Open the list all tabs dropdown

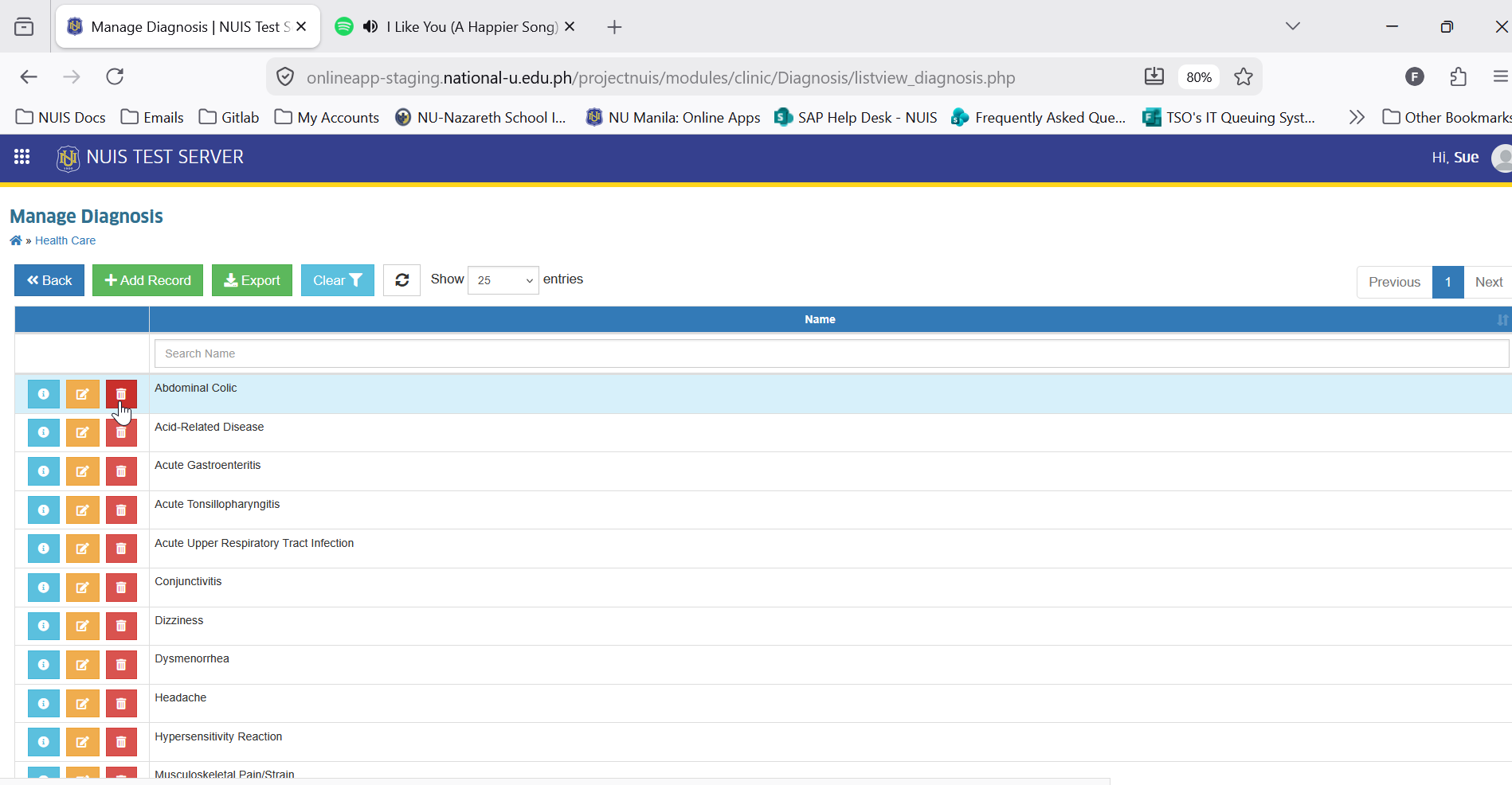point(1293,26)
